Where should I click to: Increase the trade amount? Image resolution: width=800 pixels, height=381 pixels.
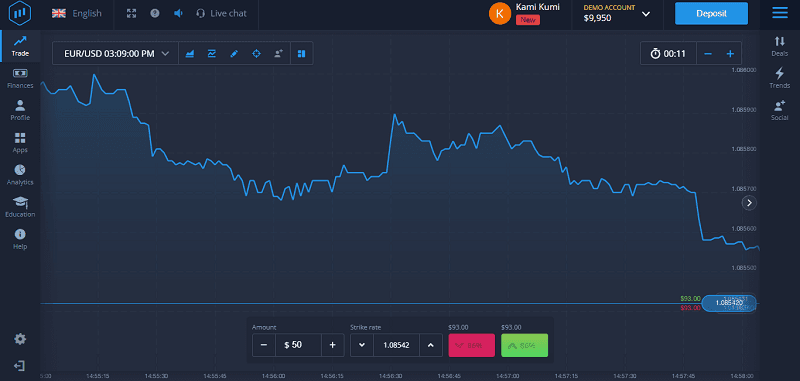coord(333,345)
